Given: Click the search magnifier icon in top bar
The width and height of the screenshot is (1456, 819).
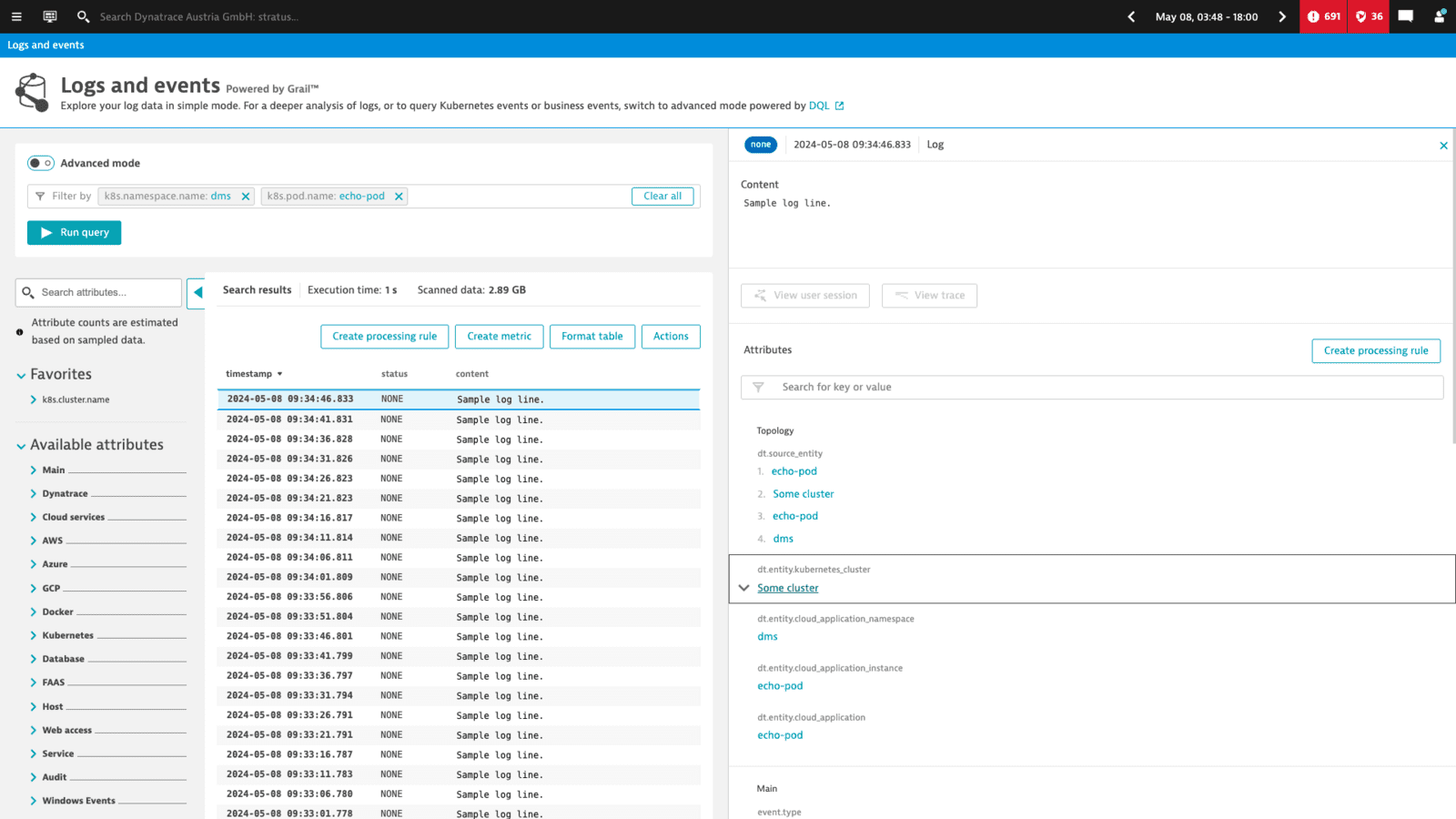Looking at the screenshot, I should [84, 16].
